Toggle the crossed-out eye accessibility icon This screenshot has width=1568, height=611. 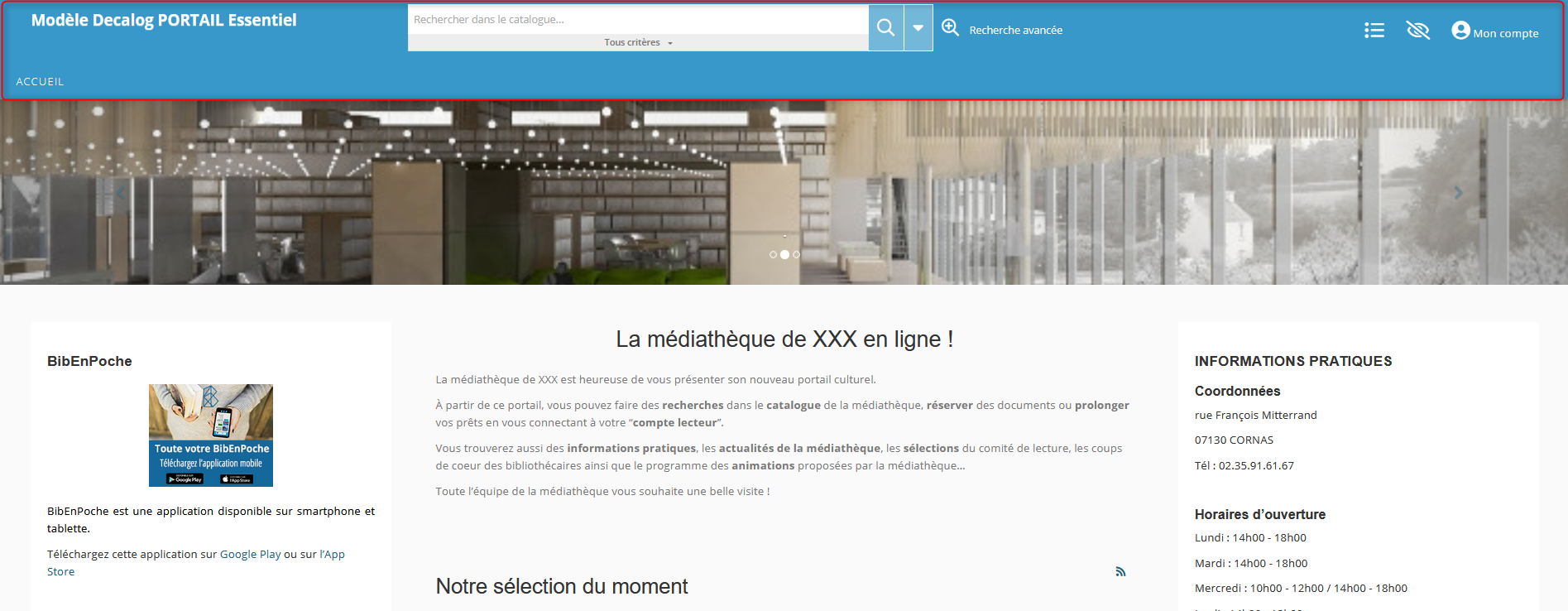pos(1417,31)
